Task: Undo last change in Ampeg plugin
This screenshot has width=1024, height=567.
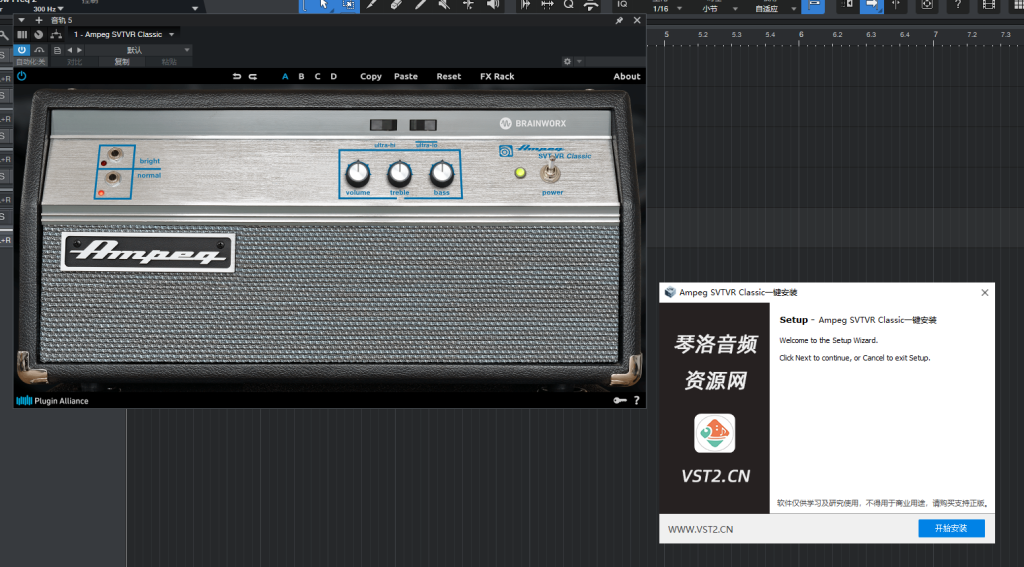Action: coord(237,76)
